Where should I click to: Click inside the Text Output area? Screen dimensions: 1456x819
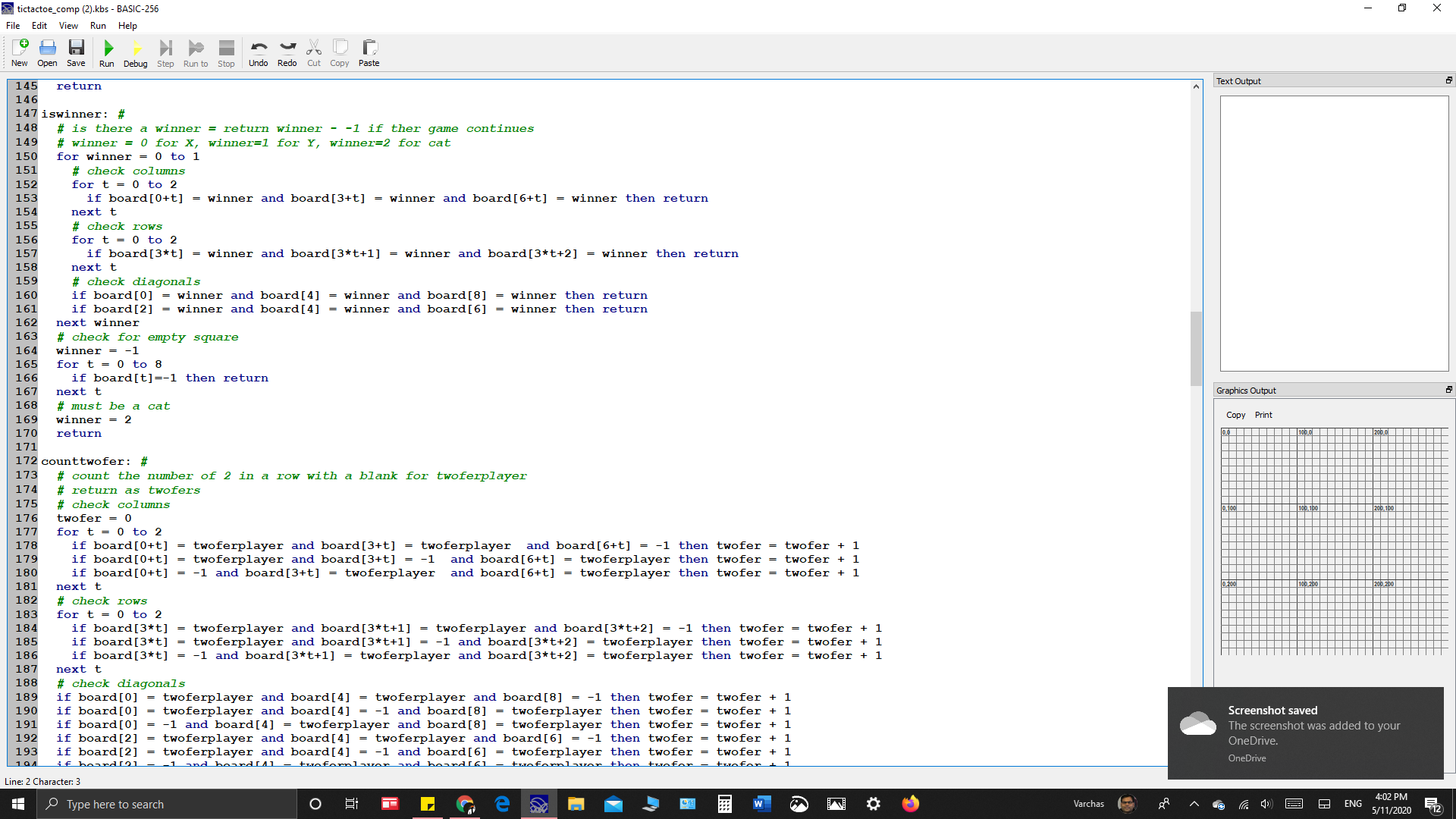point(1334,233)
